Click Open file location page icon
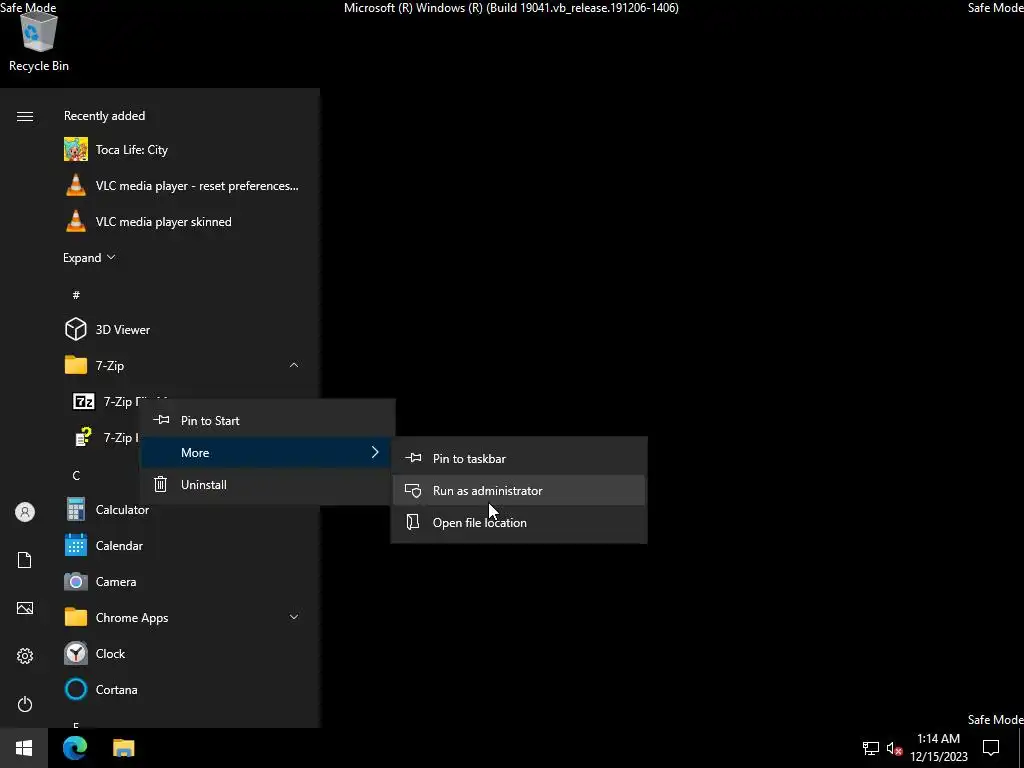The height and width of the screenshot is (768, 1024). [x=413, y=522]
